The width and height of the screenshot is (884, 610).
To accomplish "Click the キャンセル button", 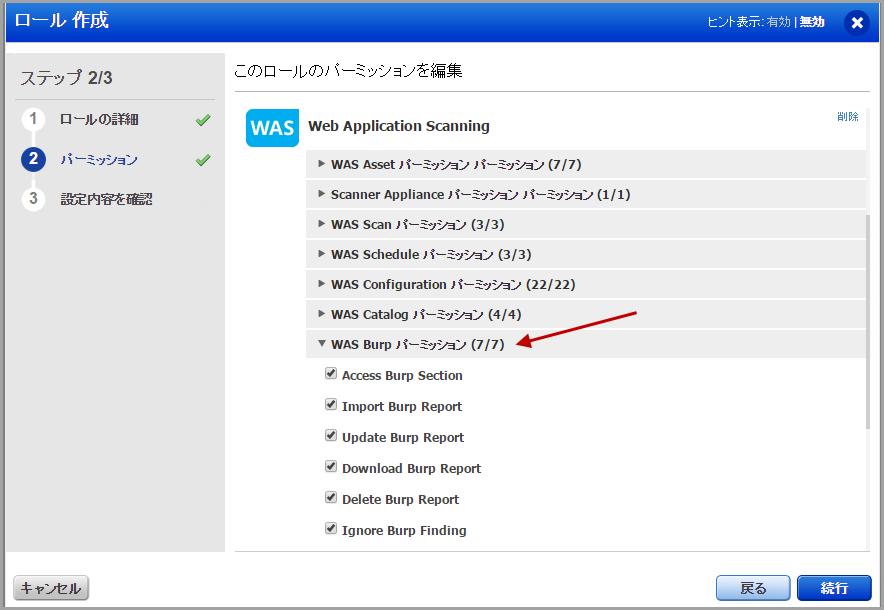I will point(51,588).
